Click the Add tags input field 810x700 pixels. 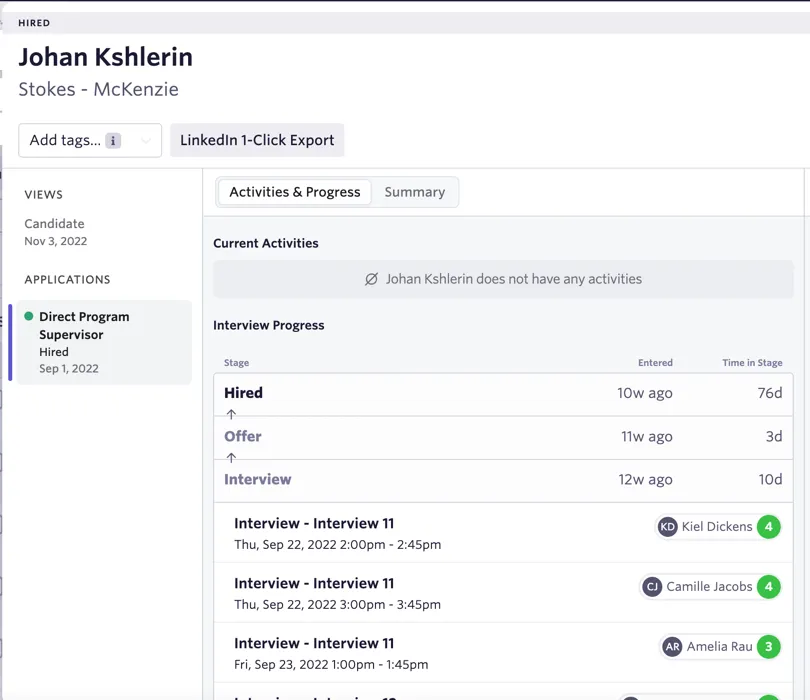[x=90, y=140]
